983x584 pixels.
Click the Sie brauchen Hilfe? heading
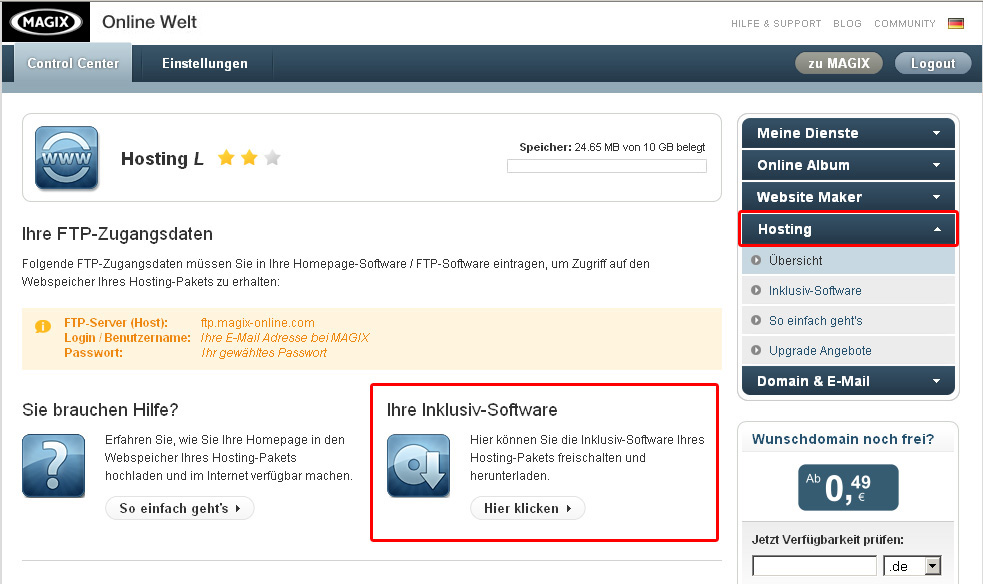pyautogui.click(x=100, y=410)
